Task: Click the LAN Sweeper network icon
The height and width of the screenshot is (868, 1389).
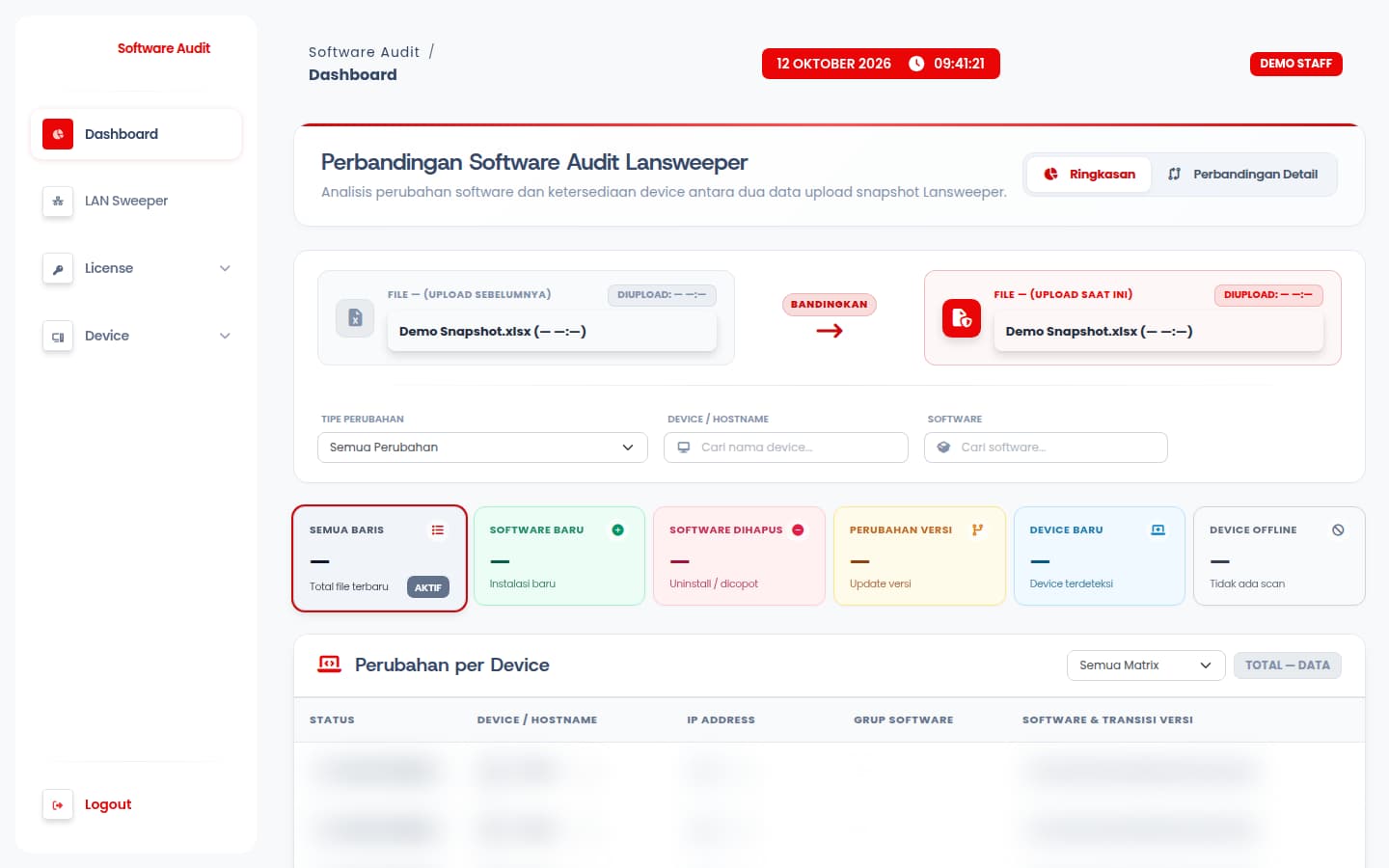Action: [x=58, y=201]
